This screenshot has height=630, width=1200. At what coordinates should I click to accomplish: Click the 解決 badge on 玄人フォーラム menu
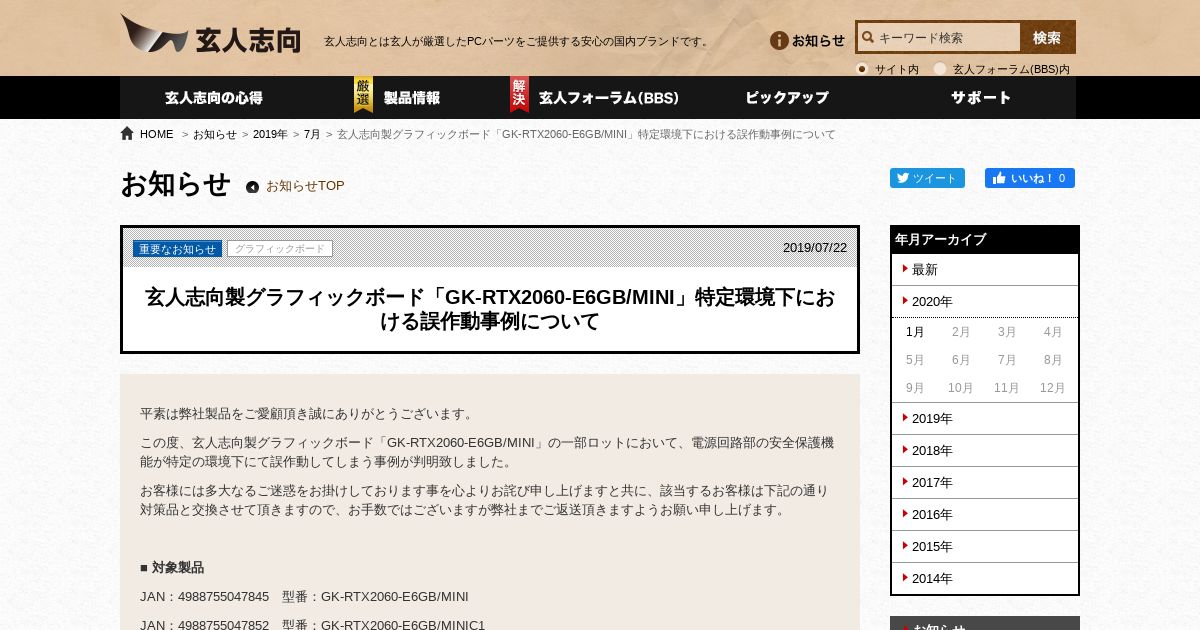point(519,95)
